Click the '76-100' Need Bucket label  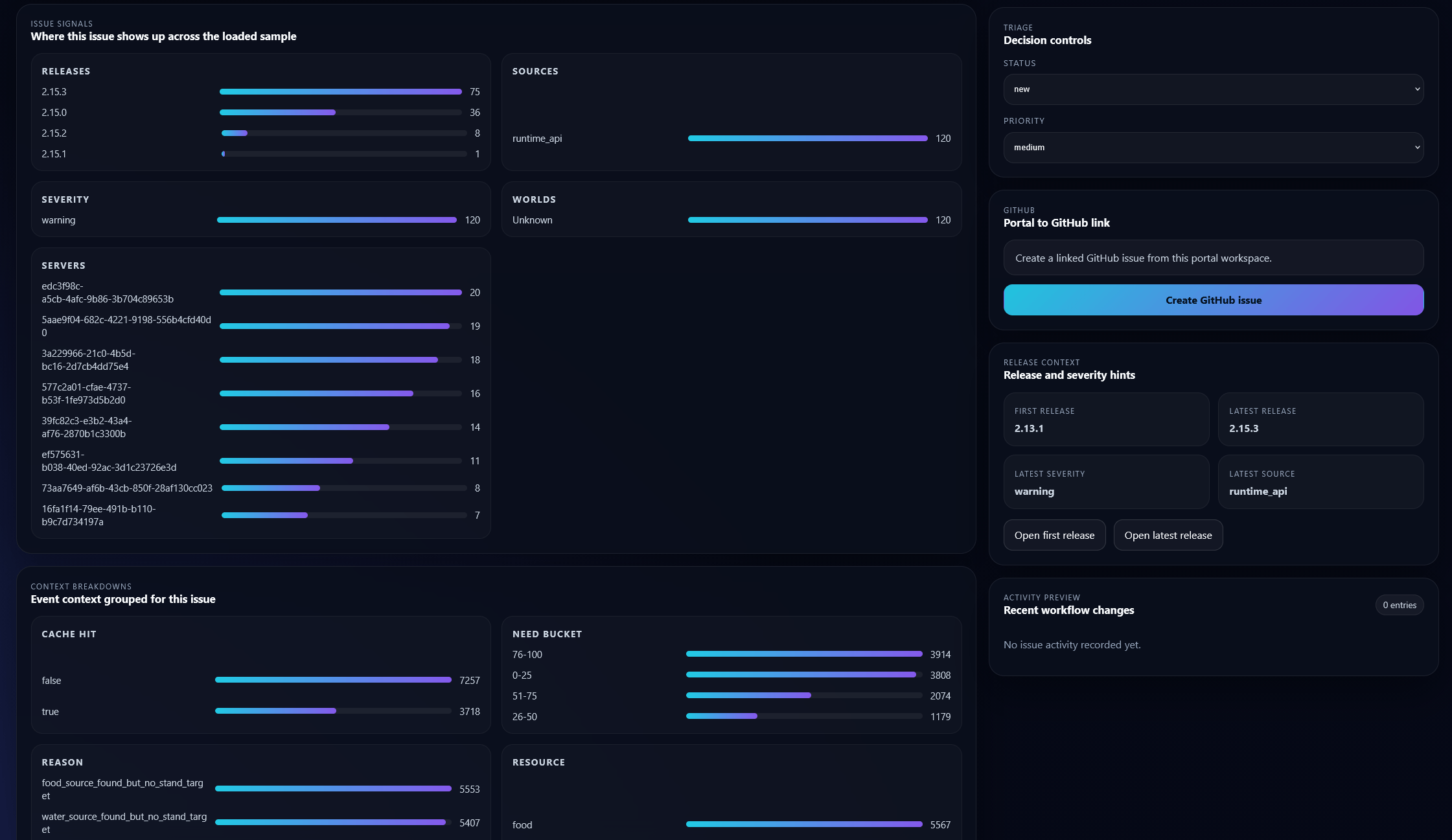[527, 655]
